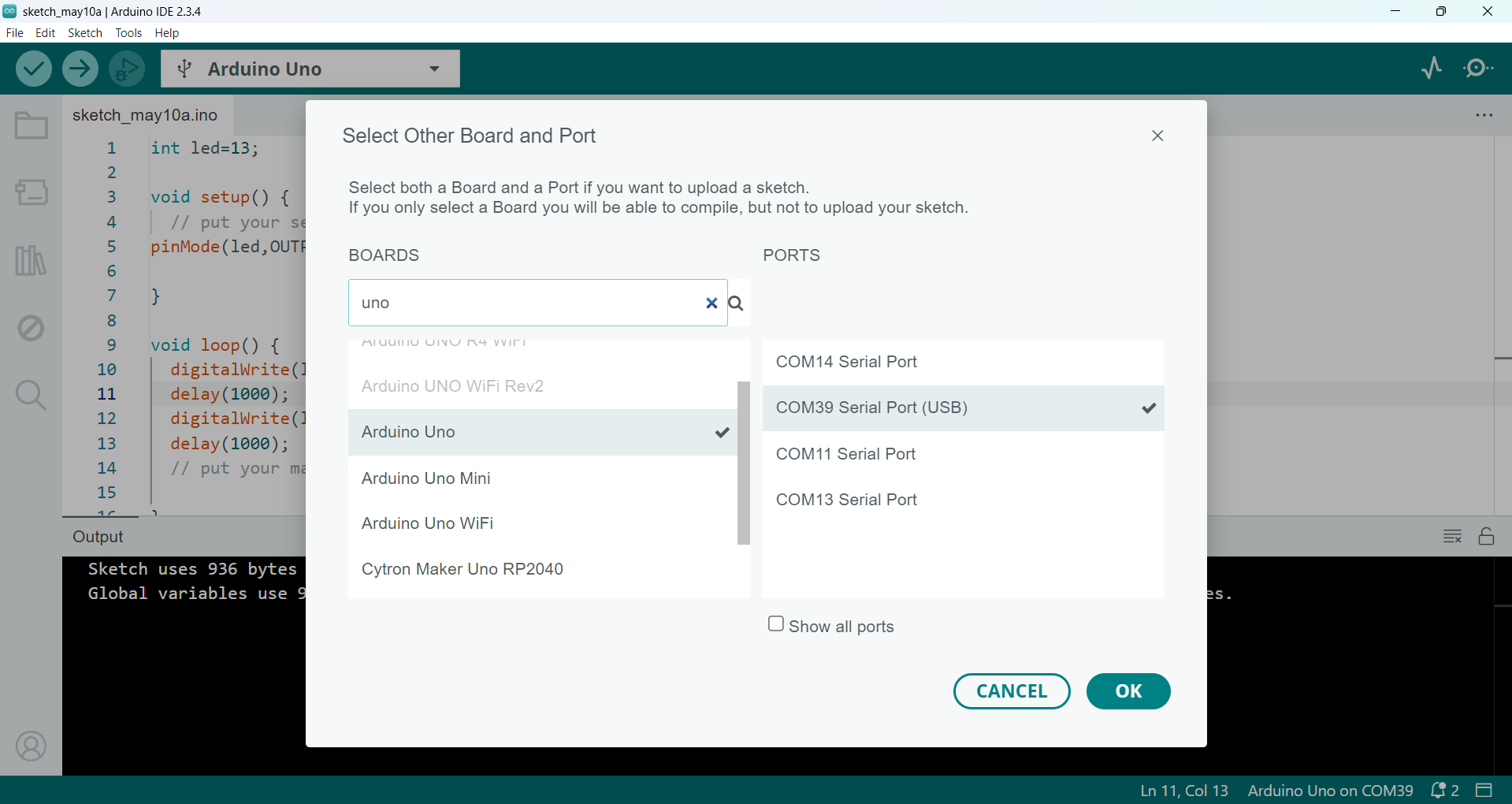The width and height of the screenshot is (1512, 804).
Task: Confirm selection with the OK button
Action: (1128, 691)
